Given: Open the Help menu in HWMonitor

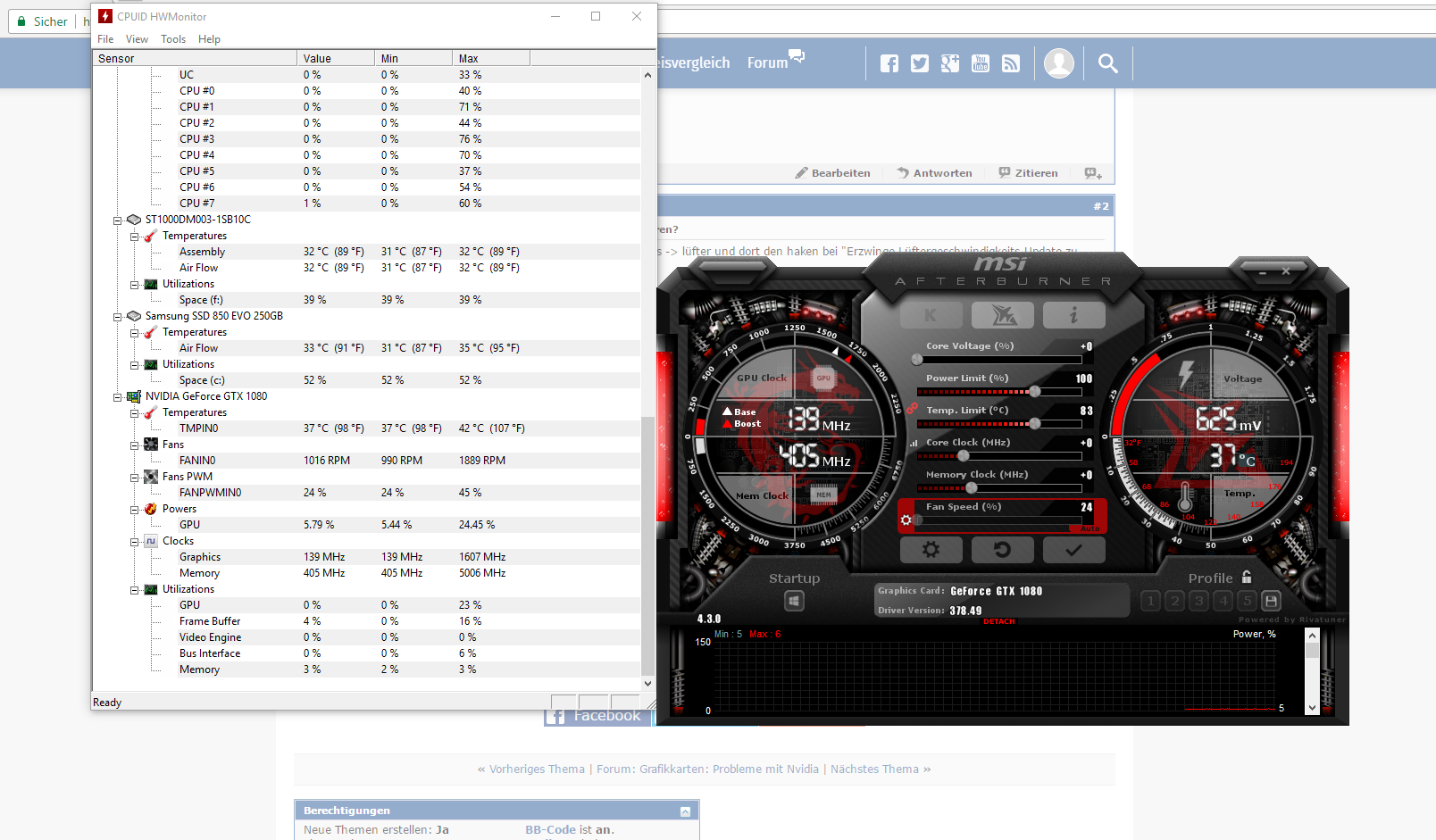Looking at the screenshot, I should click(x=209, y=39).
